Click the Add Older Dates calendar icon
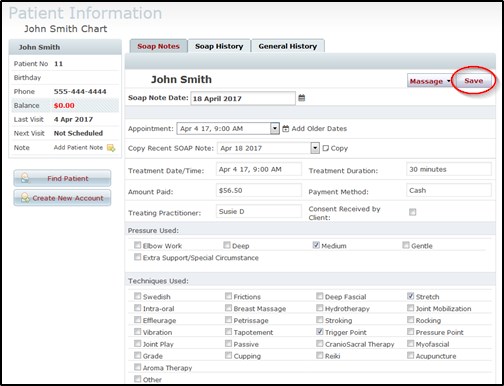504x386 pixels. (286, 129)
